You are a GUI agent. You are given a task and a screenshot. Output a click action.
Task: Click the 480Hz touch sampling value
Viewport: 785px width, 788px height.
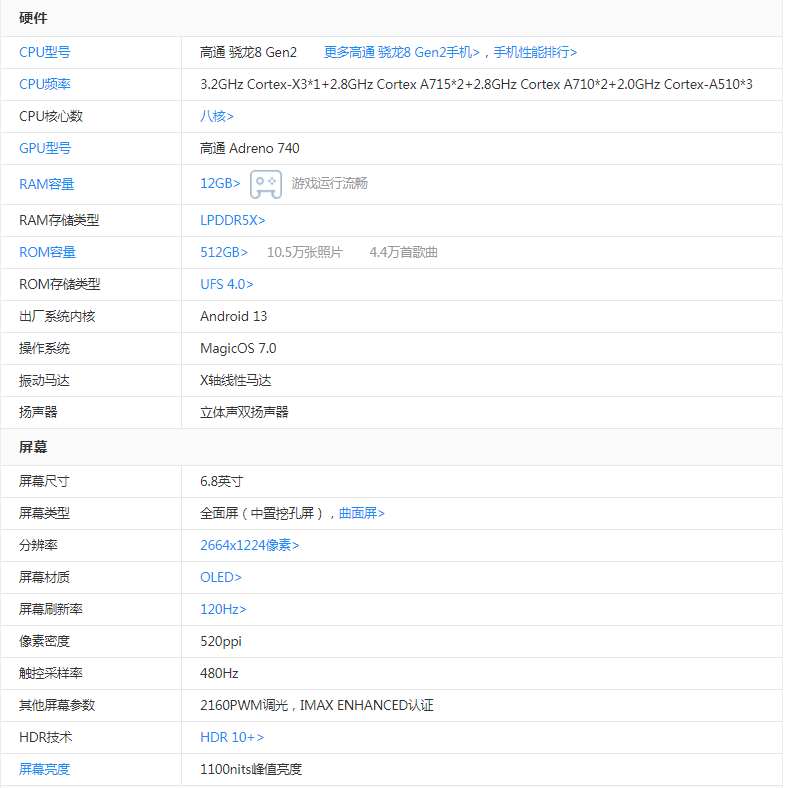point(219,673)
